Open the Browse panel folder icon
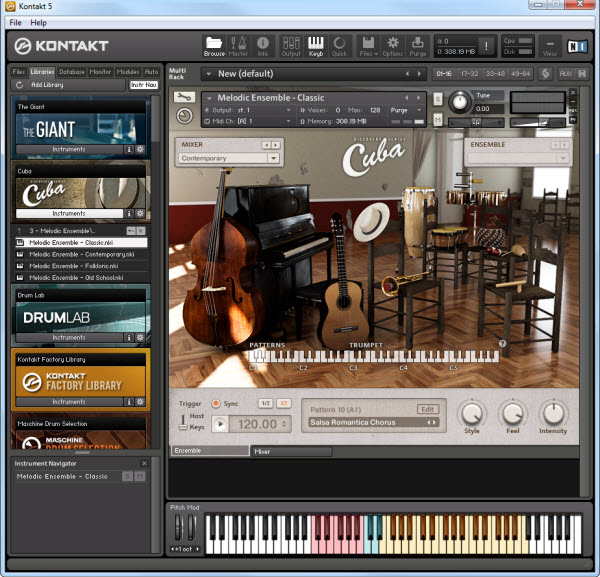 click(214, 46)
